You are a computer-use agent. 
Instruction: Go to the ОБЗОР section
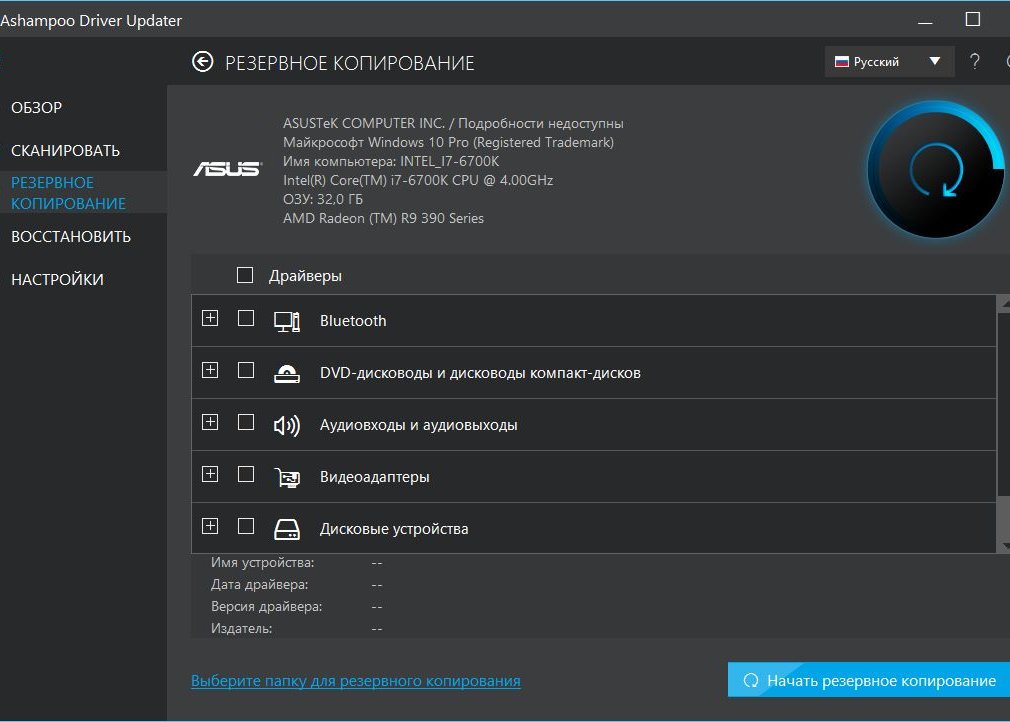tap(37, 108)
